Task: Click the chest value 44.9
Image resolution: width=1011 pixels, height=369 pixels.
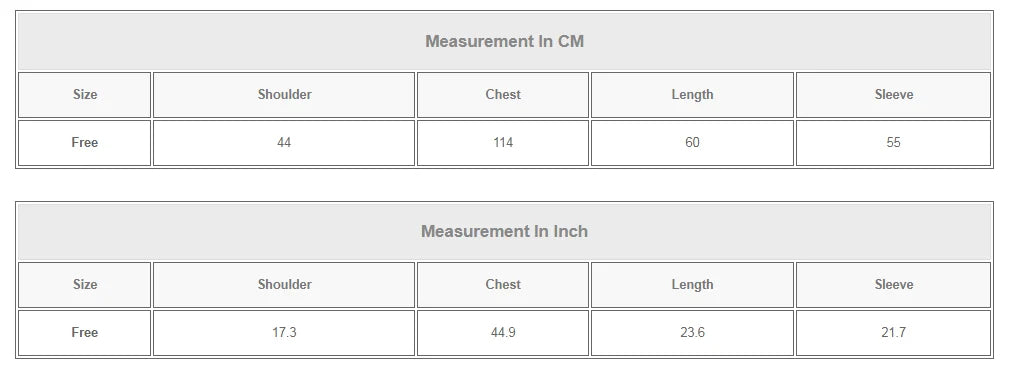Action: click(x=503, y=333)
